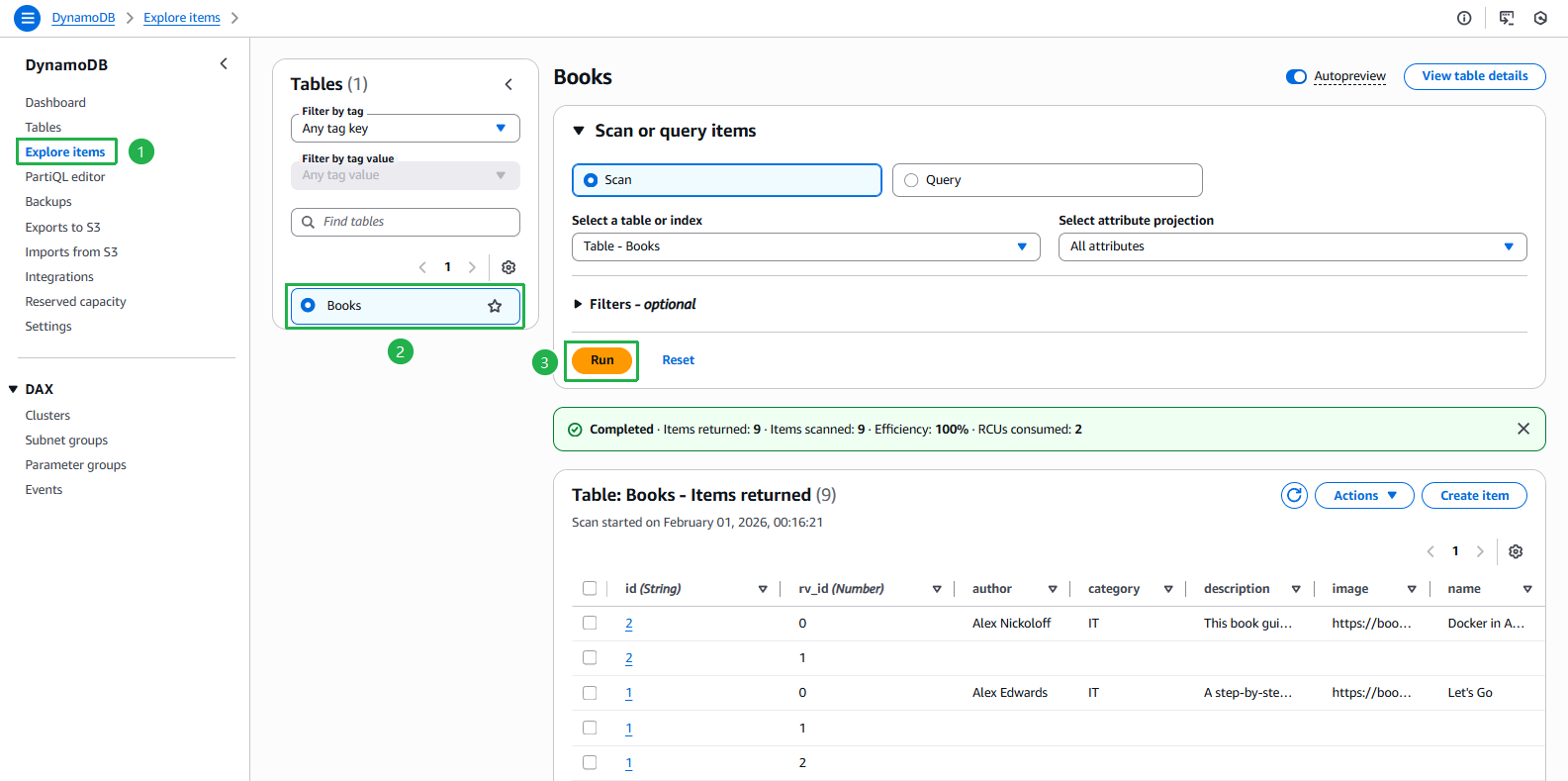1568x781 pixels.
Task: Open id (String) column sort menu
Action: [763, 589]
